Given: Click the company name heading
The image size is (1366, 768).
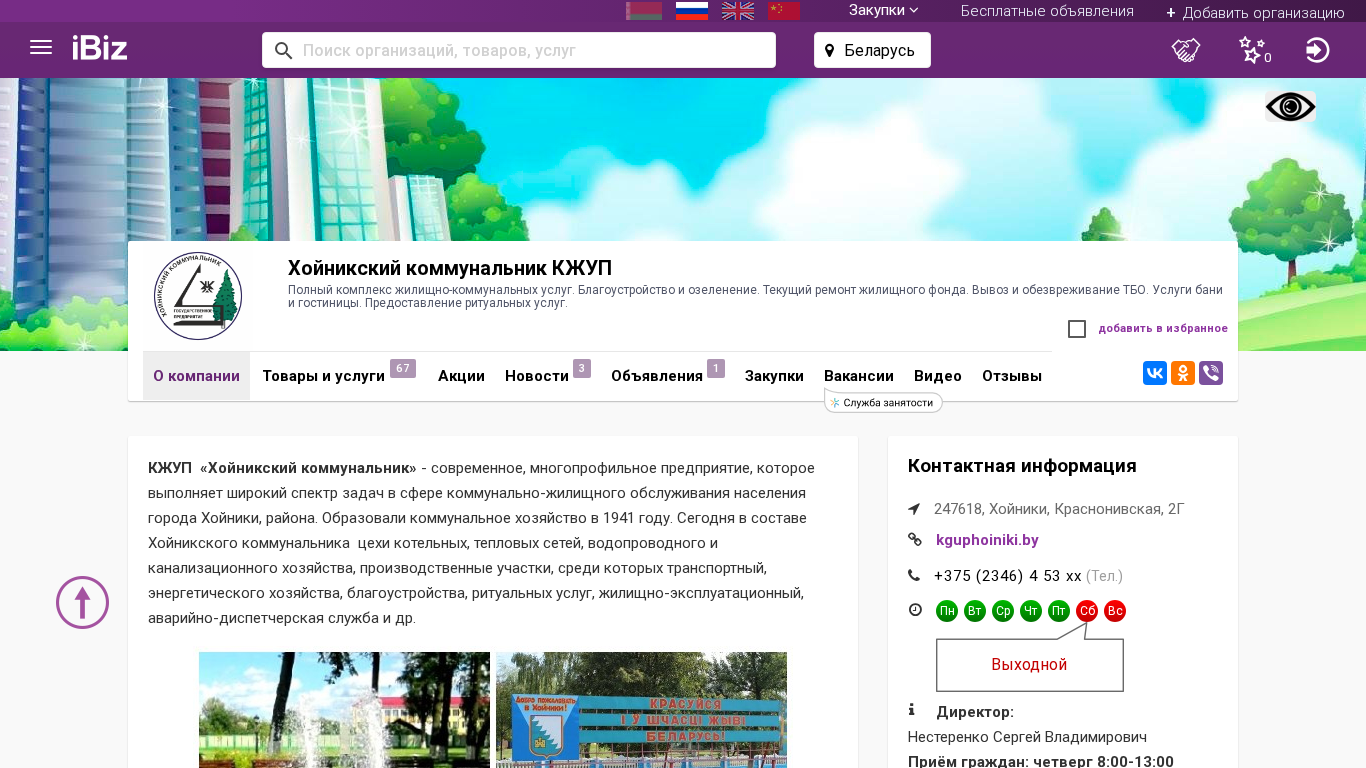Looking at the screenshot, I should point(450,268).
